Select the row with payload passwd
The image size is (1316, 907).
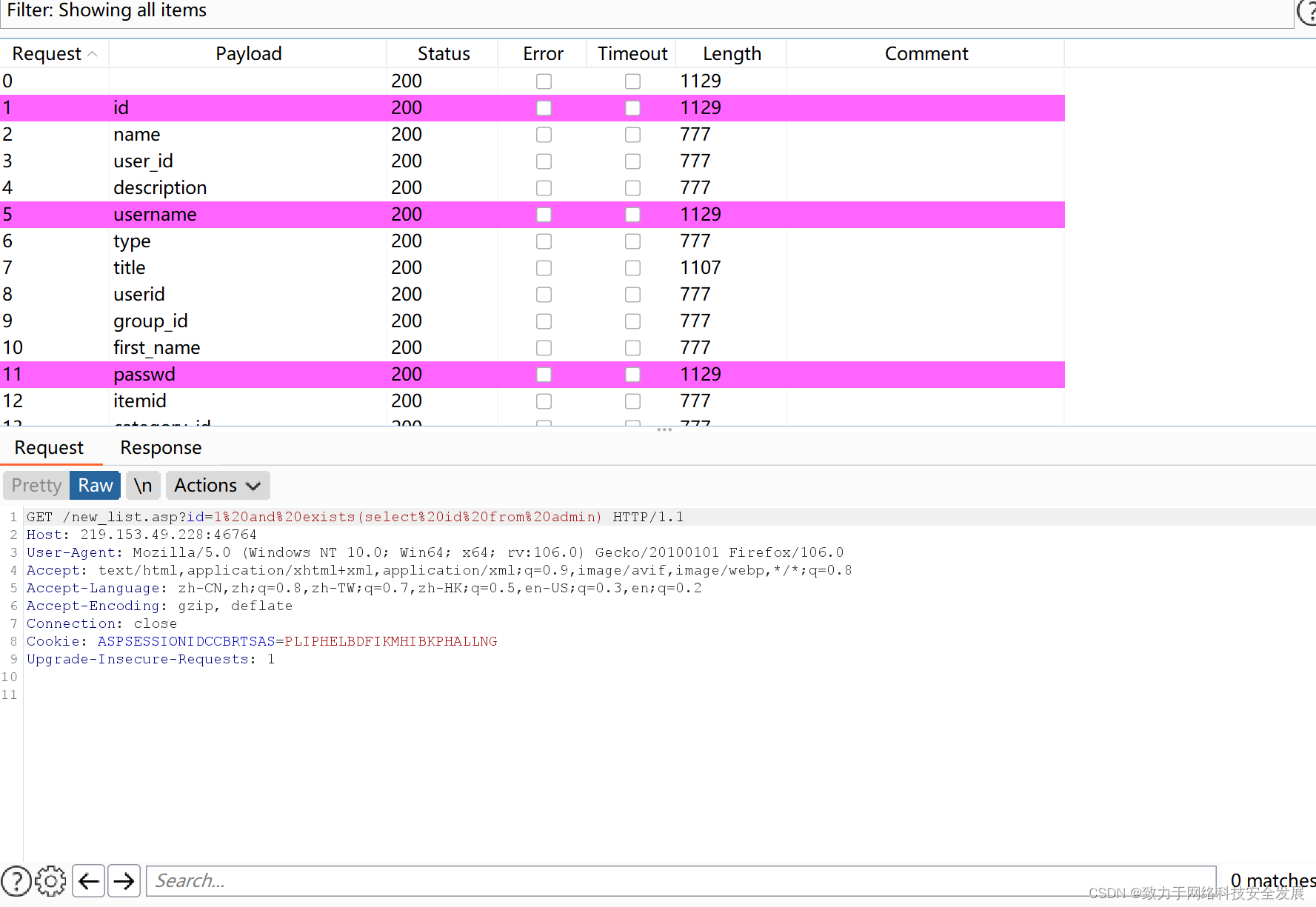click(x=532, y=375)
